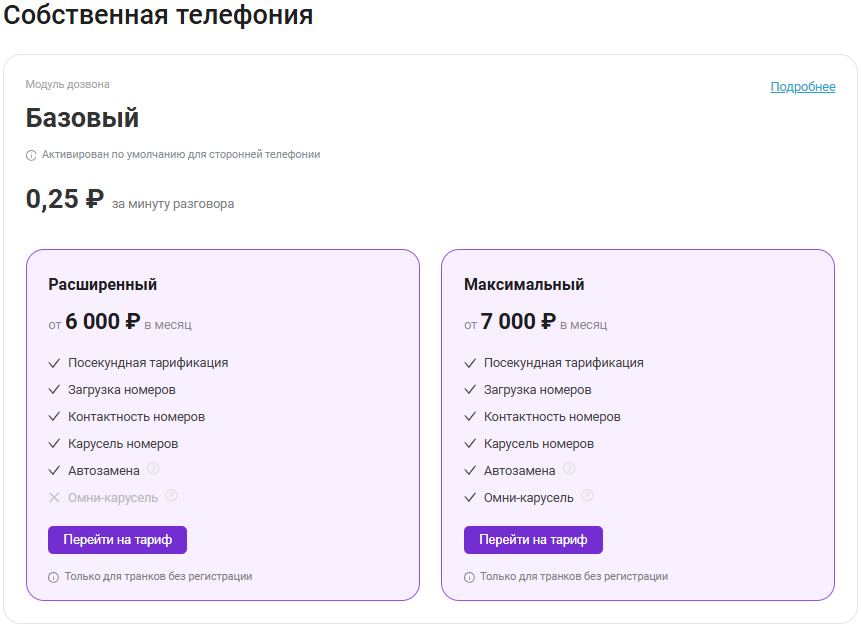
Task: Click 'Карусель номеров' feature in Расширенный
Action: (123, 443)
